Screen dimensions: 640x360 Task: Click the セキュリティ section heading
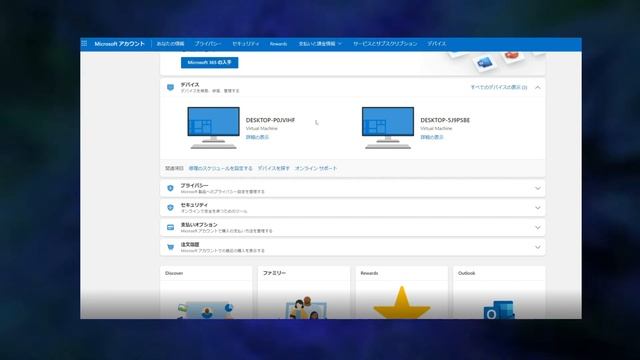[194, 205]
